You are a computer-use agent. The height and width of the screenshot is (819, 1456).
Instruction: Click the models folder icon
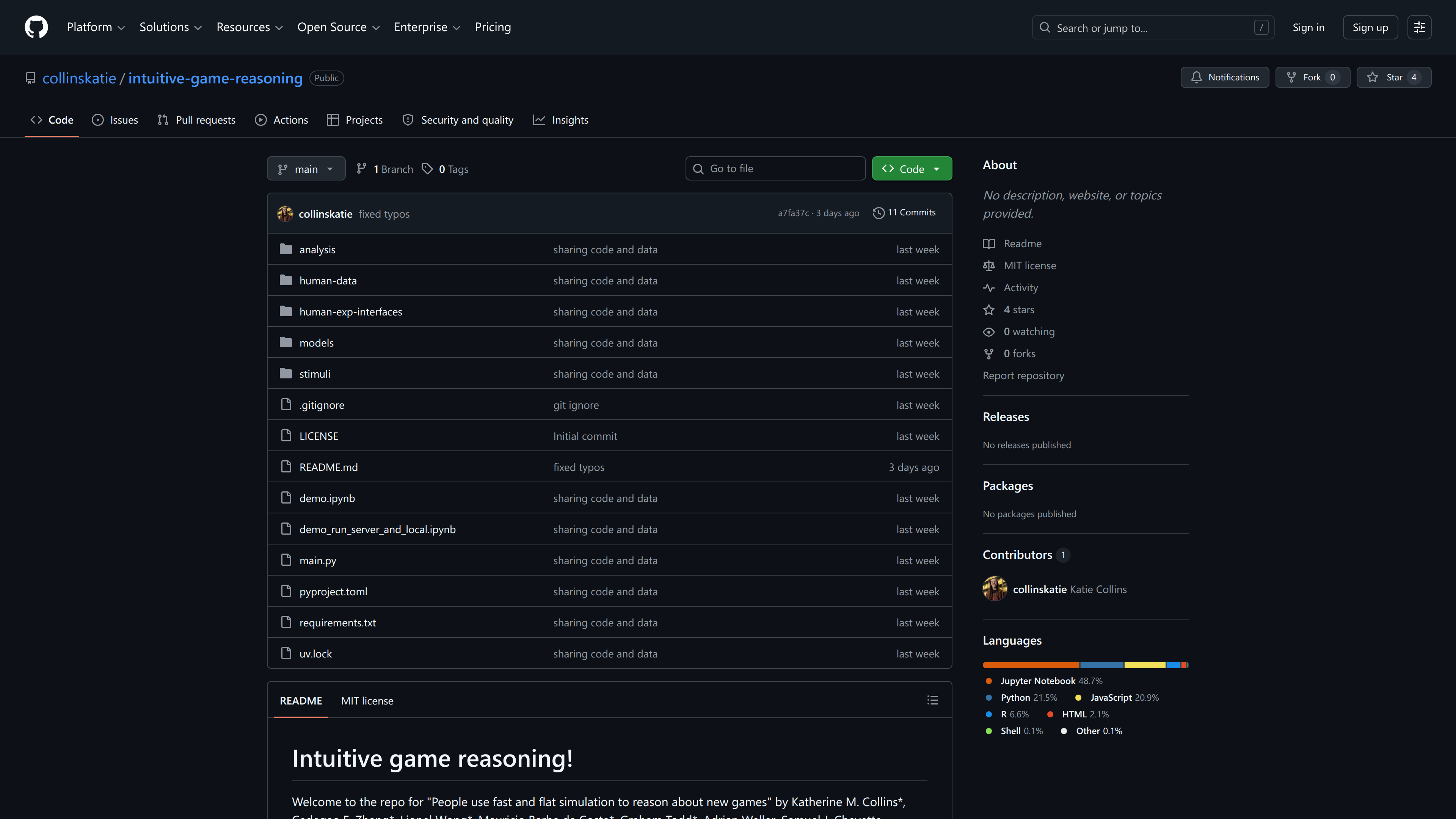(x=286, y=342)
